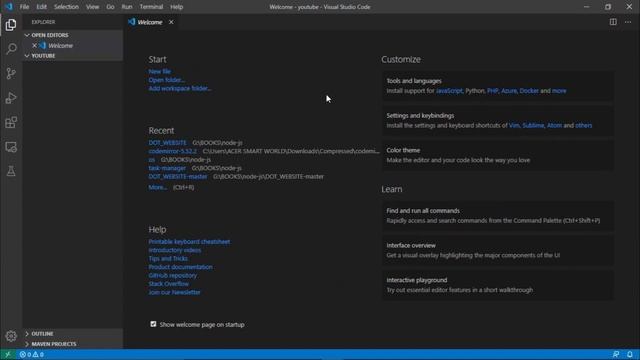Viewport: 640px width, 360px height.
Task: Collapse the Open Editors section
Action: (x=72, y=35)
